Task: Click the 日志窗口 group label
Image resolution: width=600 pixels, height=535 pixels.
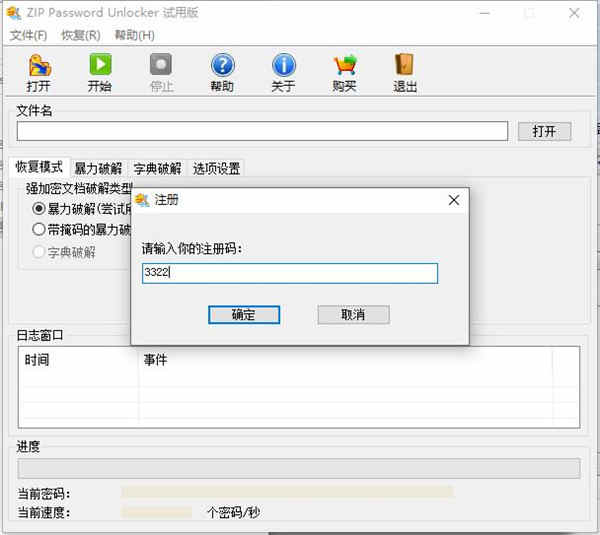Action: tap(40, 335)
